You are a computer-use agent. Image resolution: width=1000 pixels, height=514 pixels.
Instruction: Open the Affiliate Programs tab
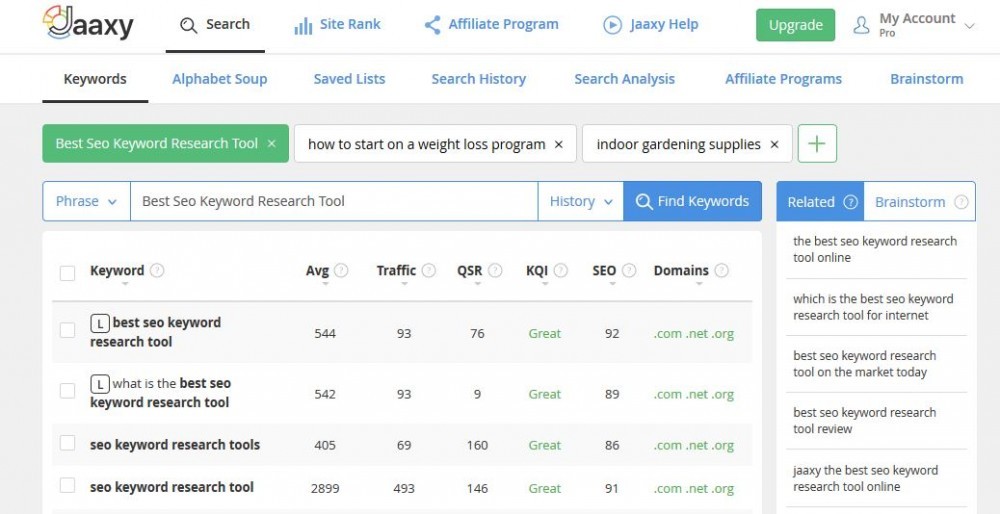(x=783, y=79)
